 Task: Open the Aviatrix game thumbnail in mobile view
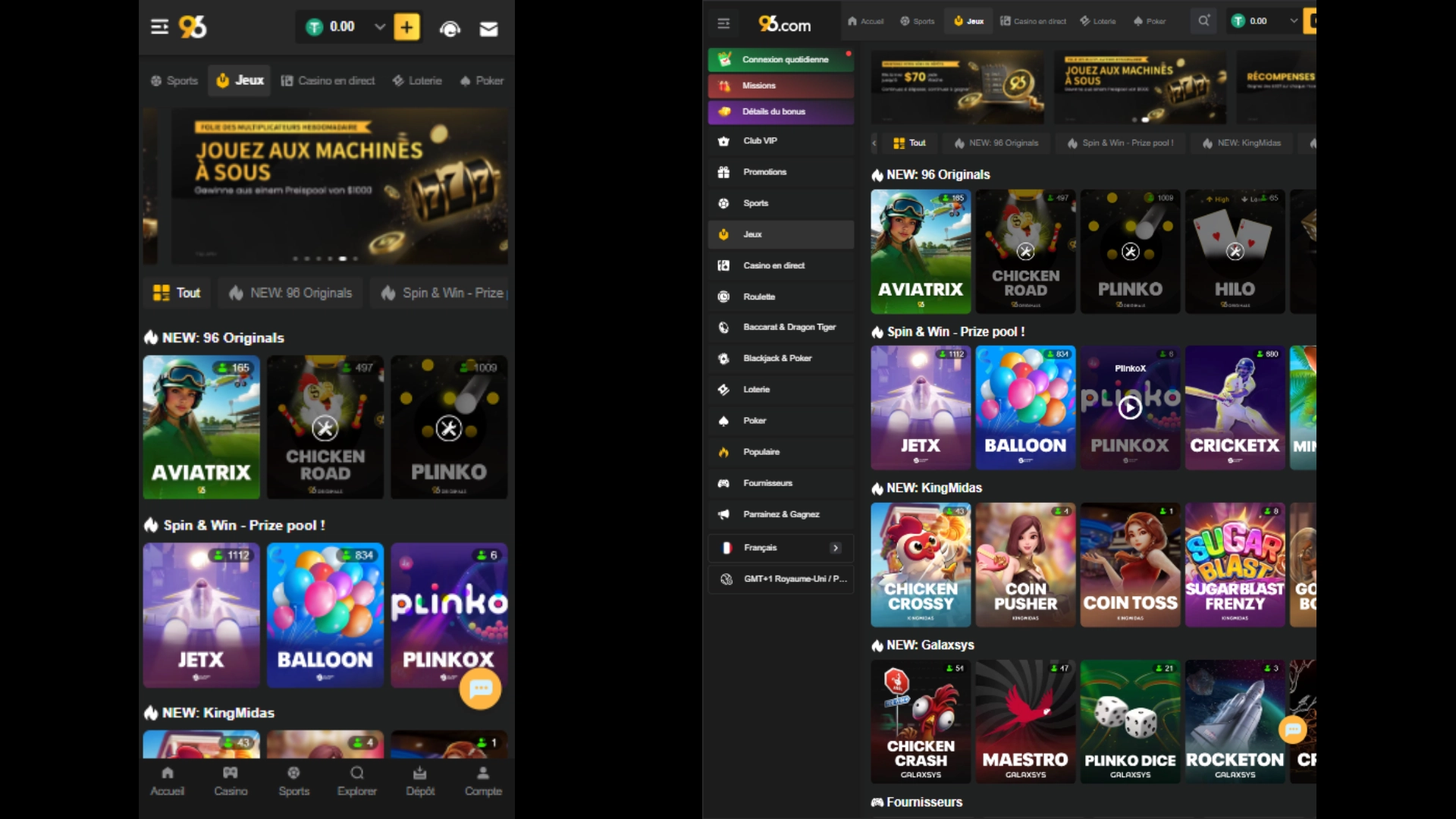click(x=201, y=427)
